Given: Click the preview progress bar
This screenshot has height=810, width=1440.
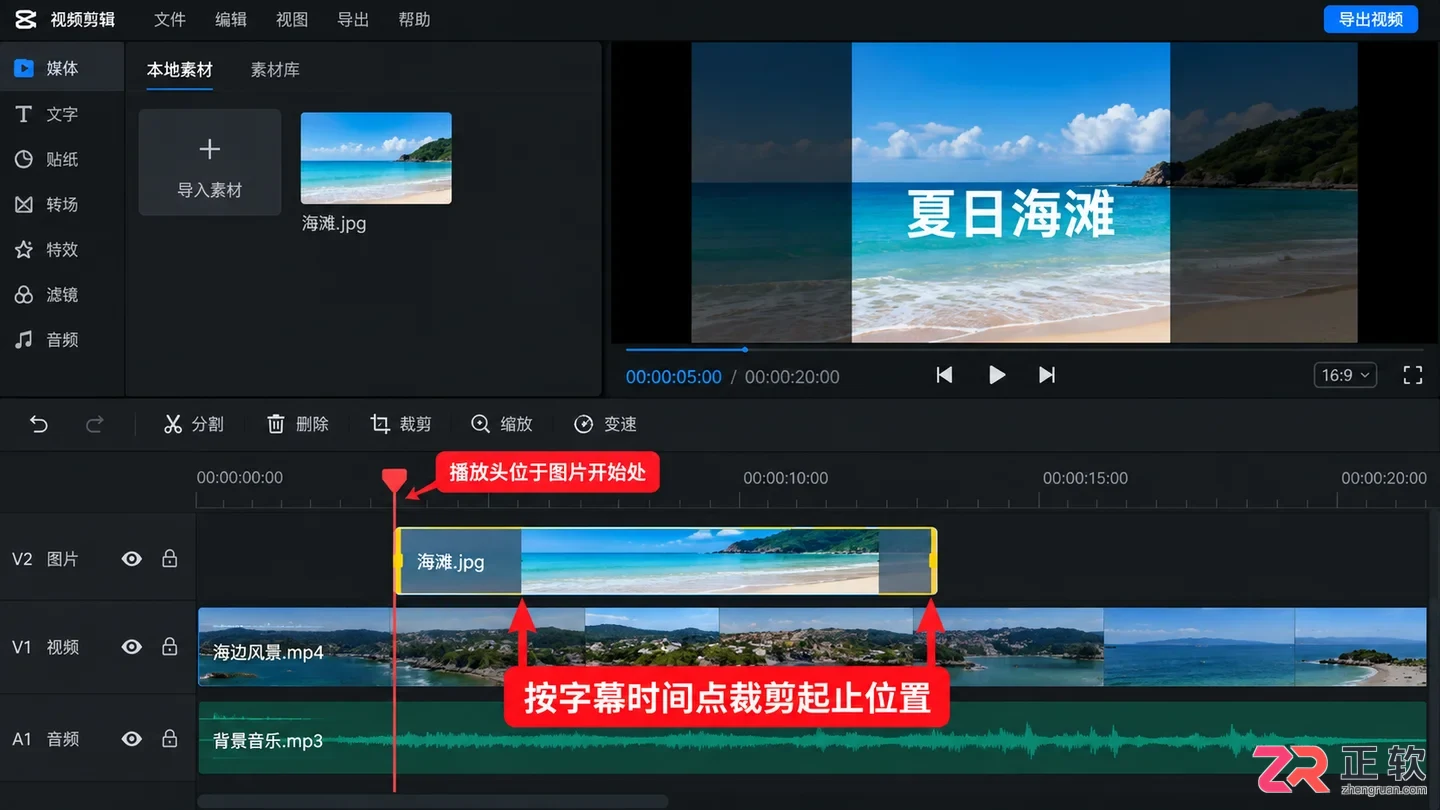Looking at the screenshot, I should coord(1024,350).
